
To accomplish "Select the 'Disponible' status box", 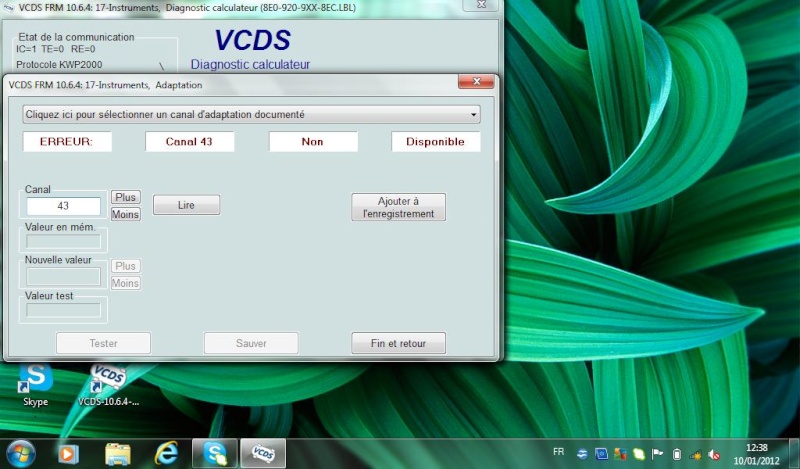I will 436,142.
